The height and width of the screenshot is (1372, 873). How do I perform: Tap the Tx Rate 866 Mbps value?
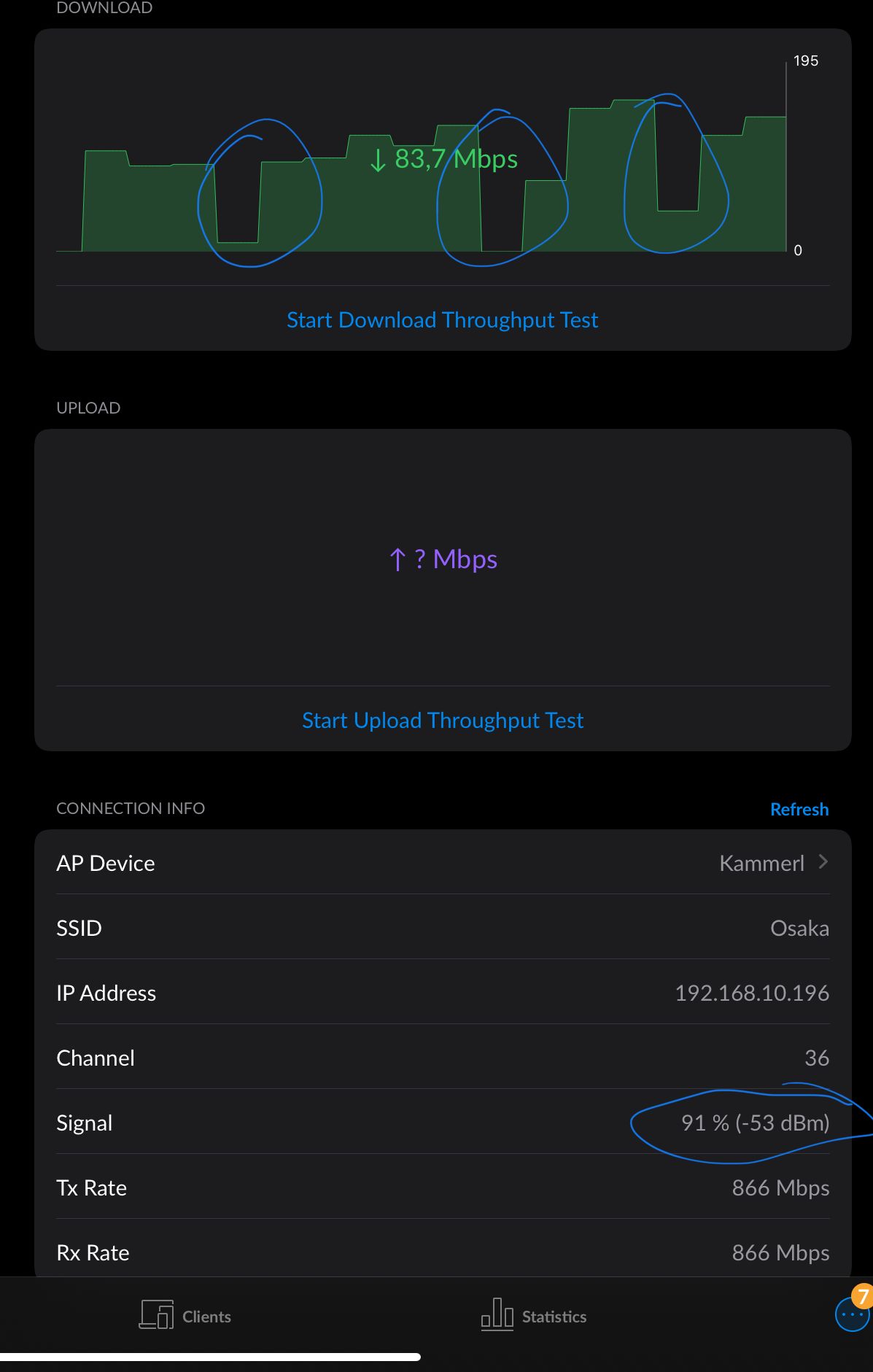[780, 1187]
